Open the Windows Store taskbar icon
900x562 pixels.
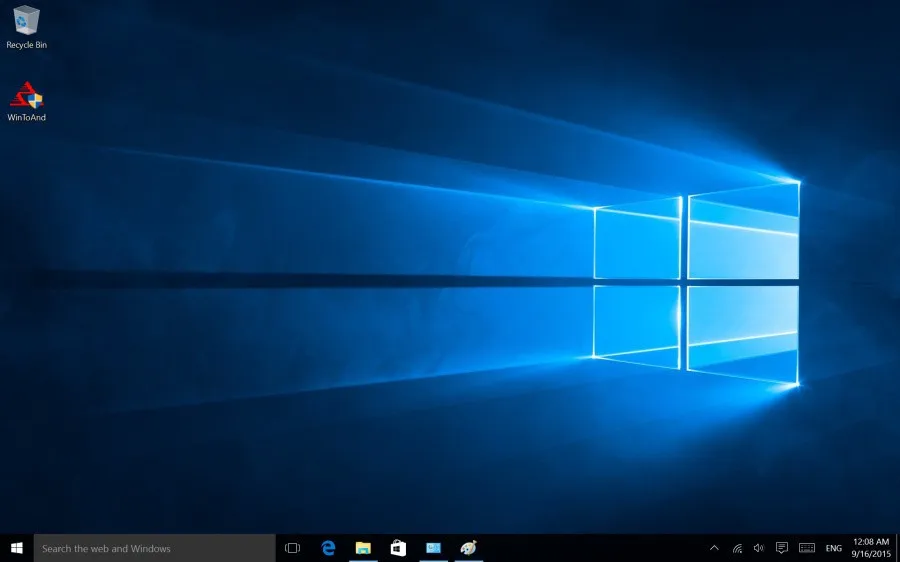coord(398,548)
